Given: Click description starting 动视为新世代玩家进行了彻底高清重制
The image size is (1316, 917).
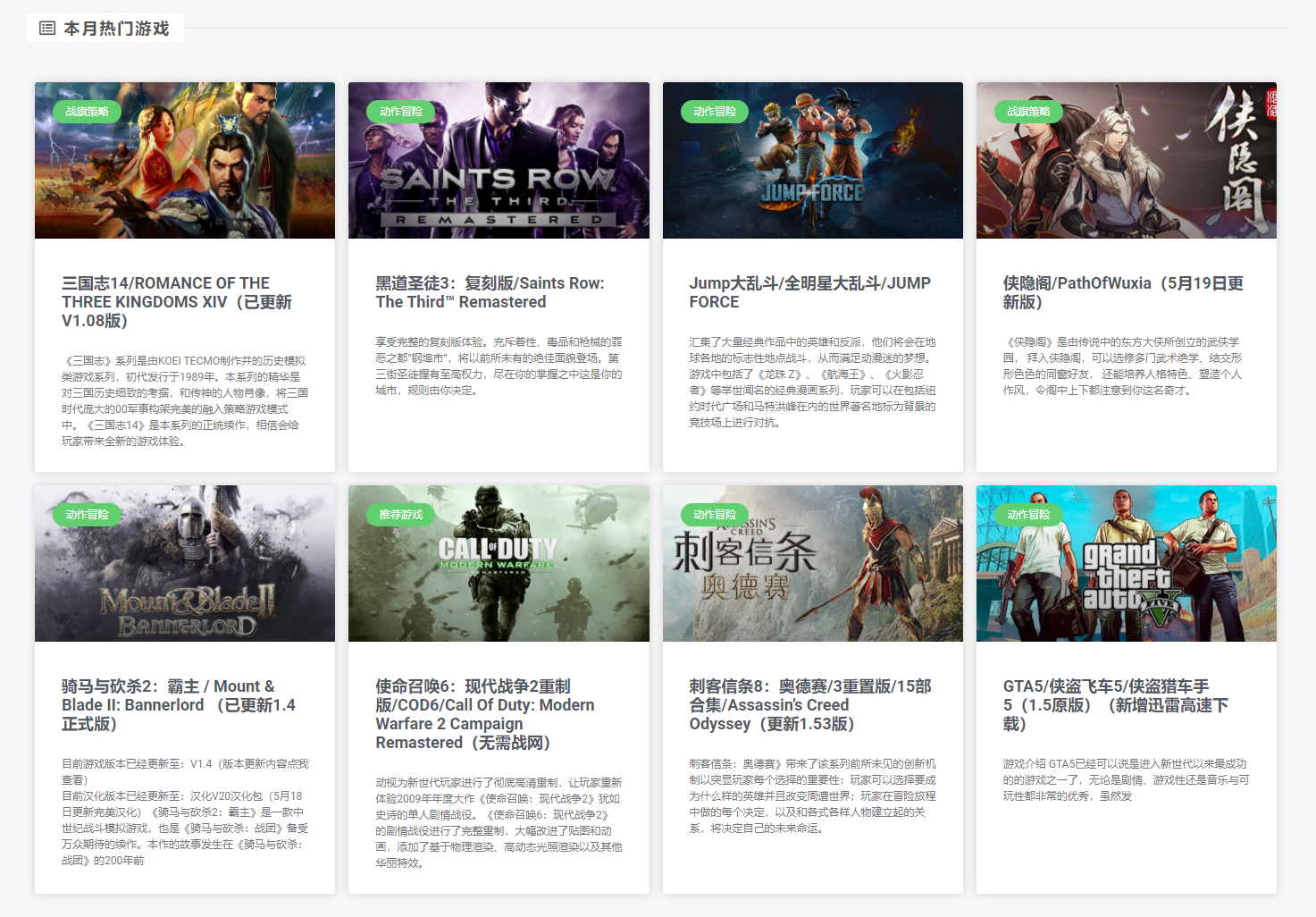Looking at the screenshot, I should click(x=499, y=823).
